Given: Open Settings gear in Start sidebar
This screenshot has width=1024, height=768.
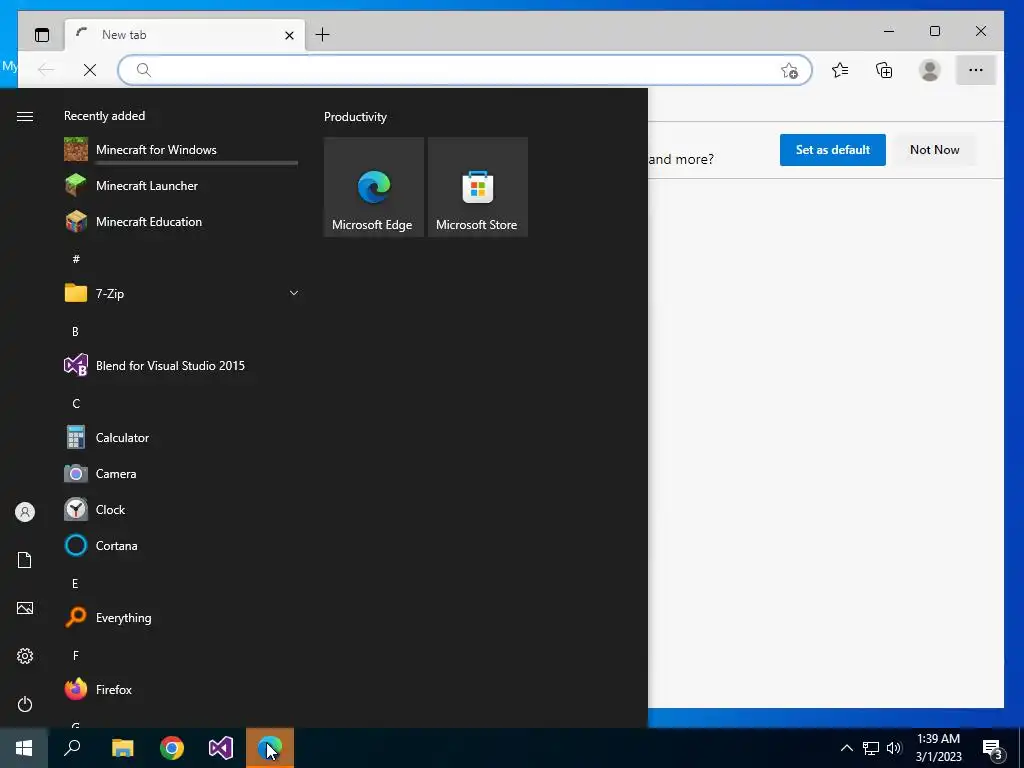Looking at the screenshot, I should pyautogui.click(x=25, y=656).
